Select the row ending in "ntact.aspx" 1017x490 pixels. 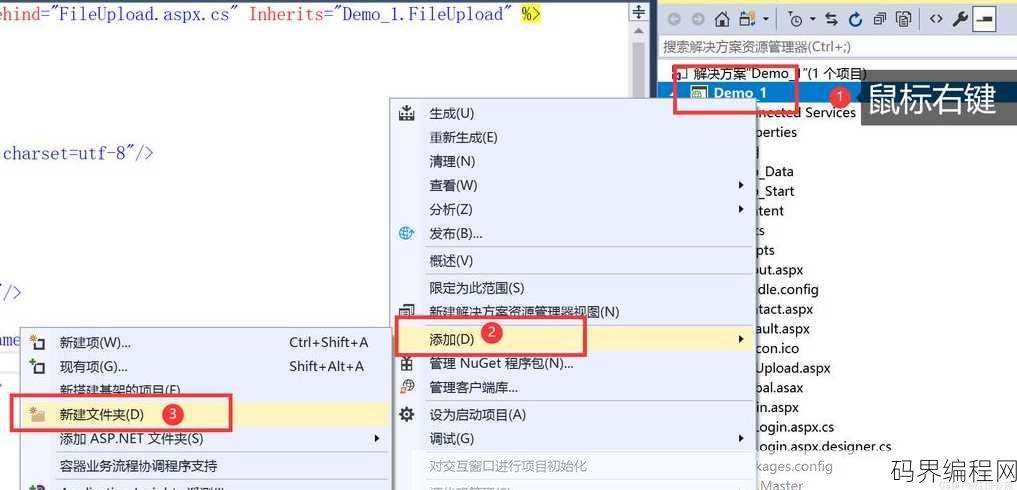pos(785,310)
